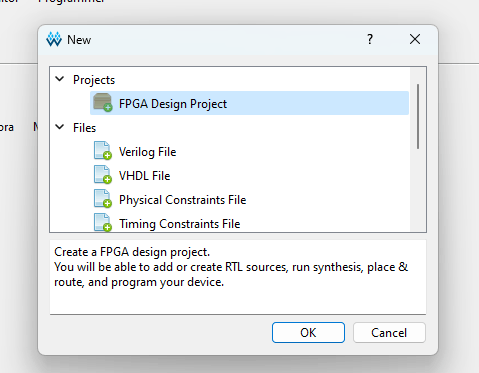Click the Verilog File icon
The height and width of the screenshot is (373, 479).
click(102, 151)
